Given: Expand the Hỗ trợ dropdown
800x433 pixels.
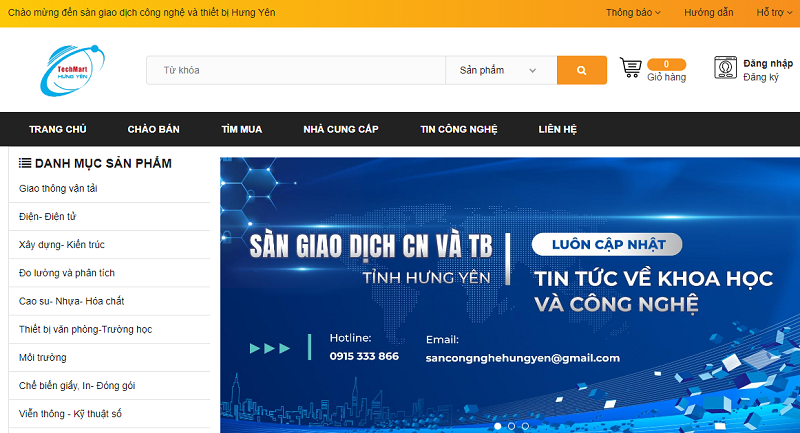Looking at the screenshot, I should coord(774,13).
